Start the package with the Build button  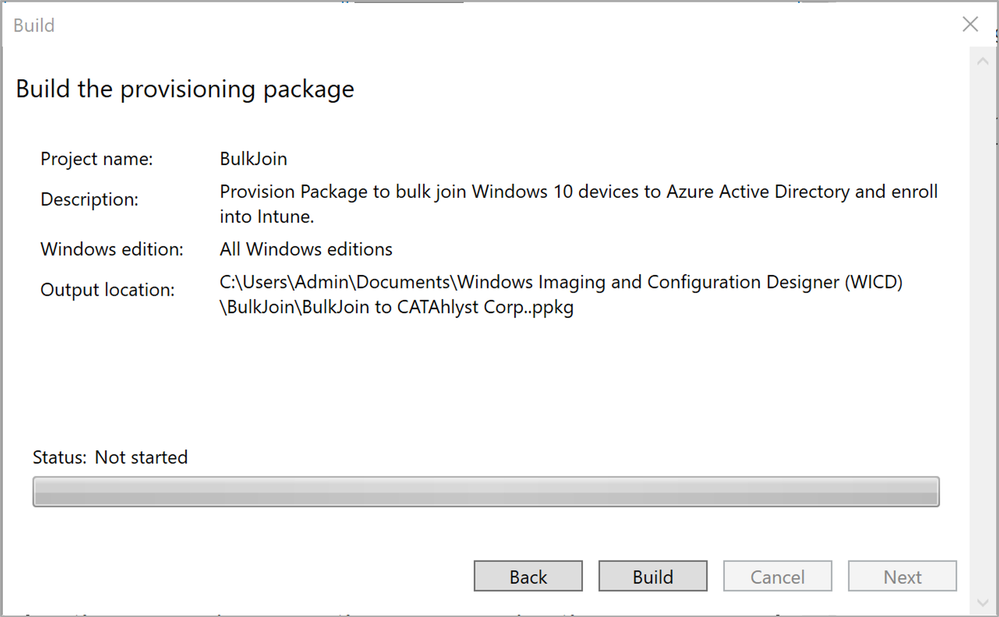653,577
